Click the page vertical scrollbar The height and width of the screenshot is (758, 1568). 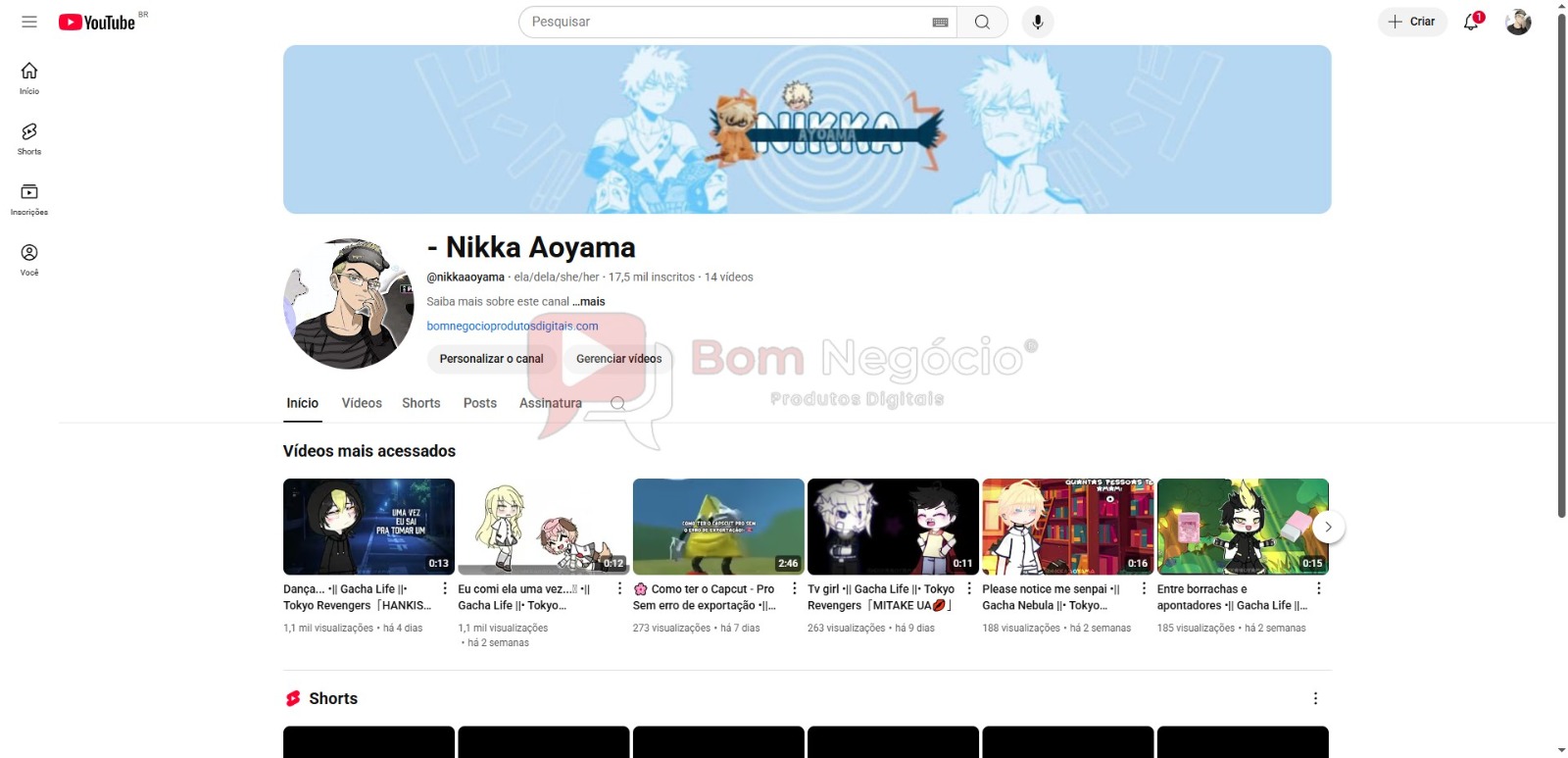[1561, 265]
